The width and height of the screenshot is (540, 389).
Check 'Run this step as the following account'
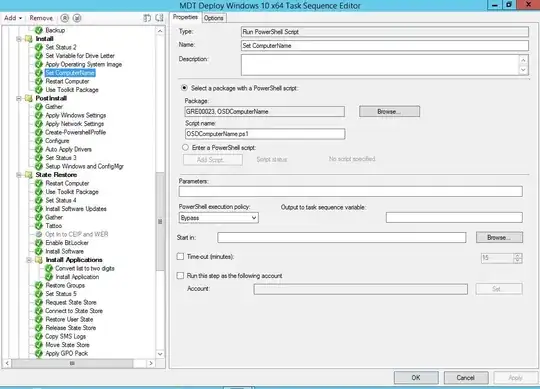pos(180,275)
